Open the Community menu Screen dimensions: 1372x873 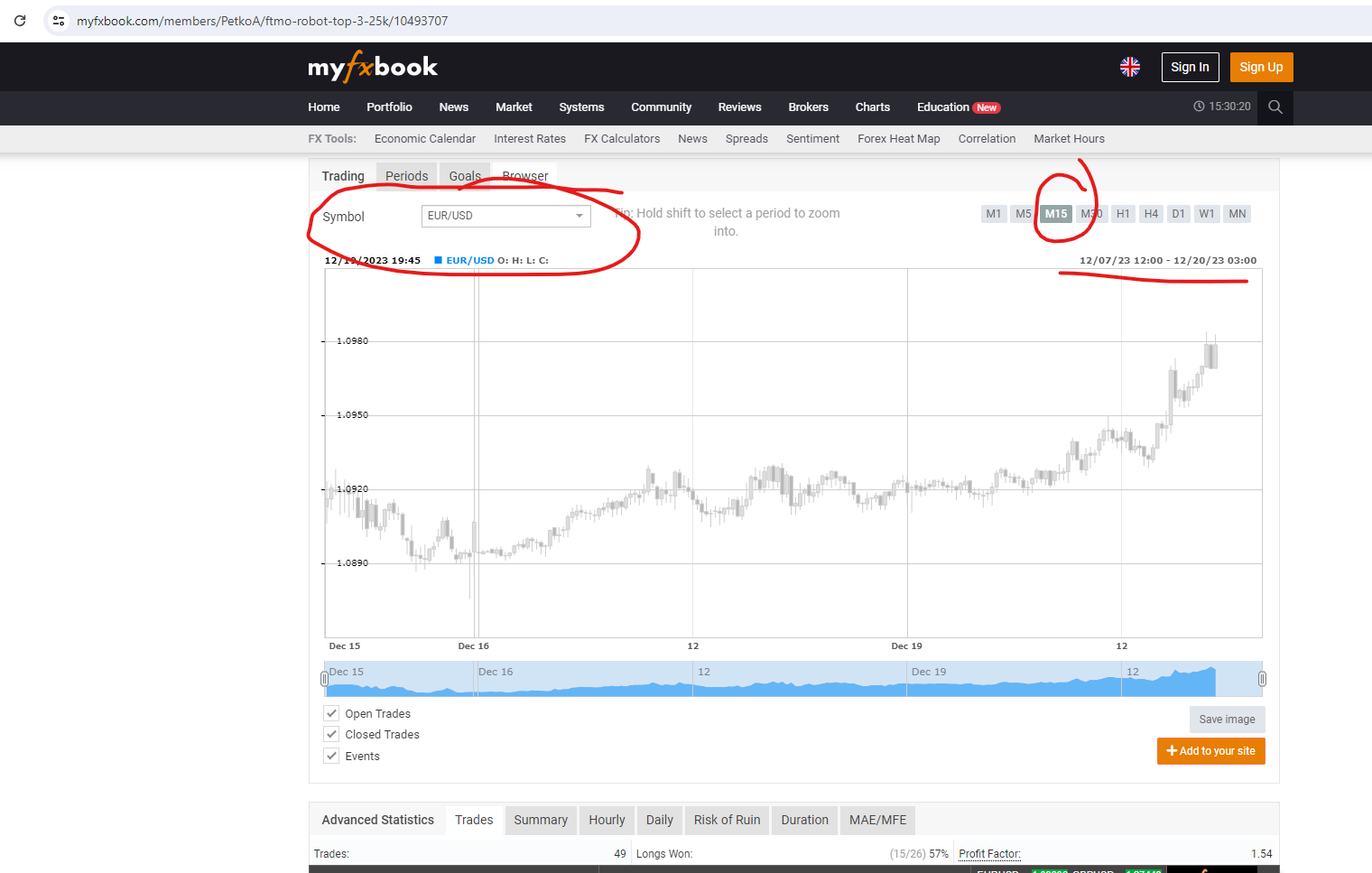click(x=661, y=107)
